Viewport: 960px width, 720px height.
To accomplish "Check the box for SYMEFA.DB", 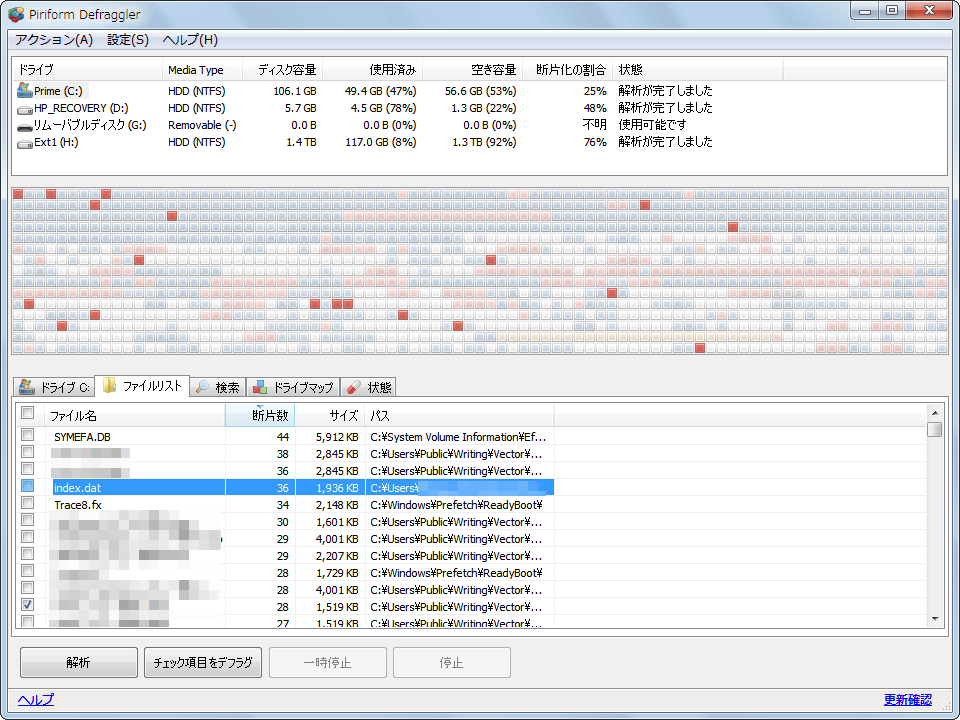I will (x=28, y=435).
